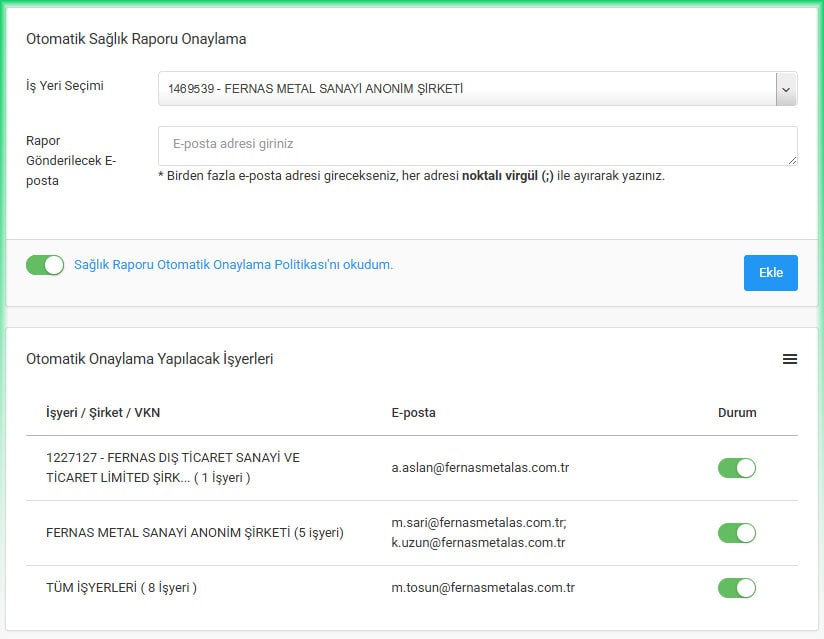This screenshot has width=824, height=639.
Task: Click the m.sari@fernasmetalas.com.tr email entry
Action: click(x=478, y=523)
